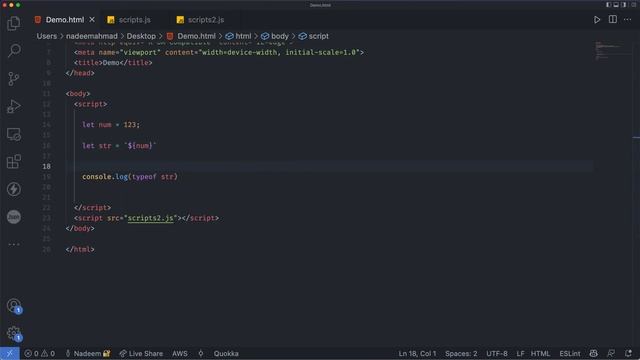Click the 'let num = 123;' line
This screenshot has width=640, height=360.
[x=111, y=125]
